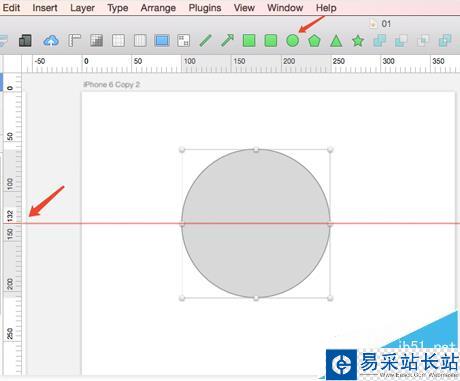The image size is (460, 381).
Task: Apply the Intersect boolean operation
Action: coord(423,41)
